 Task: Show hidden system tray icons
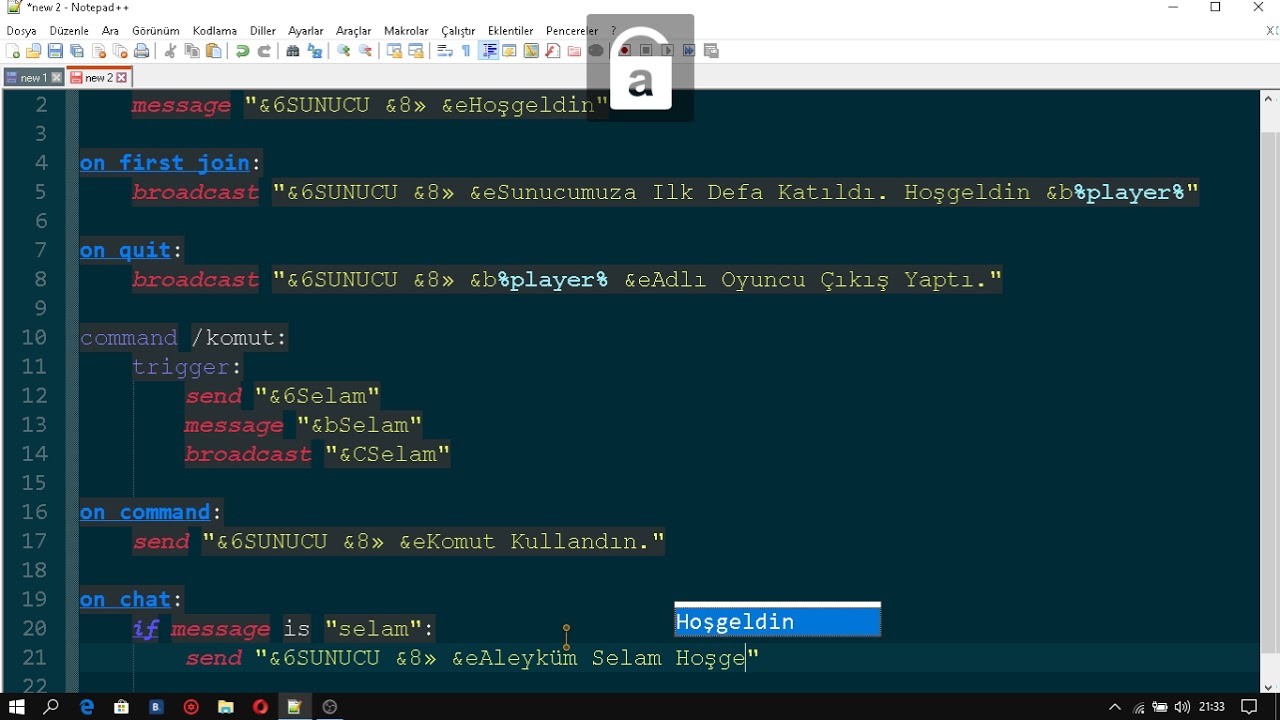pos(1115,707)
